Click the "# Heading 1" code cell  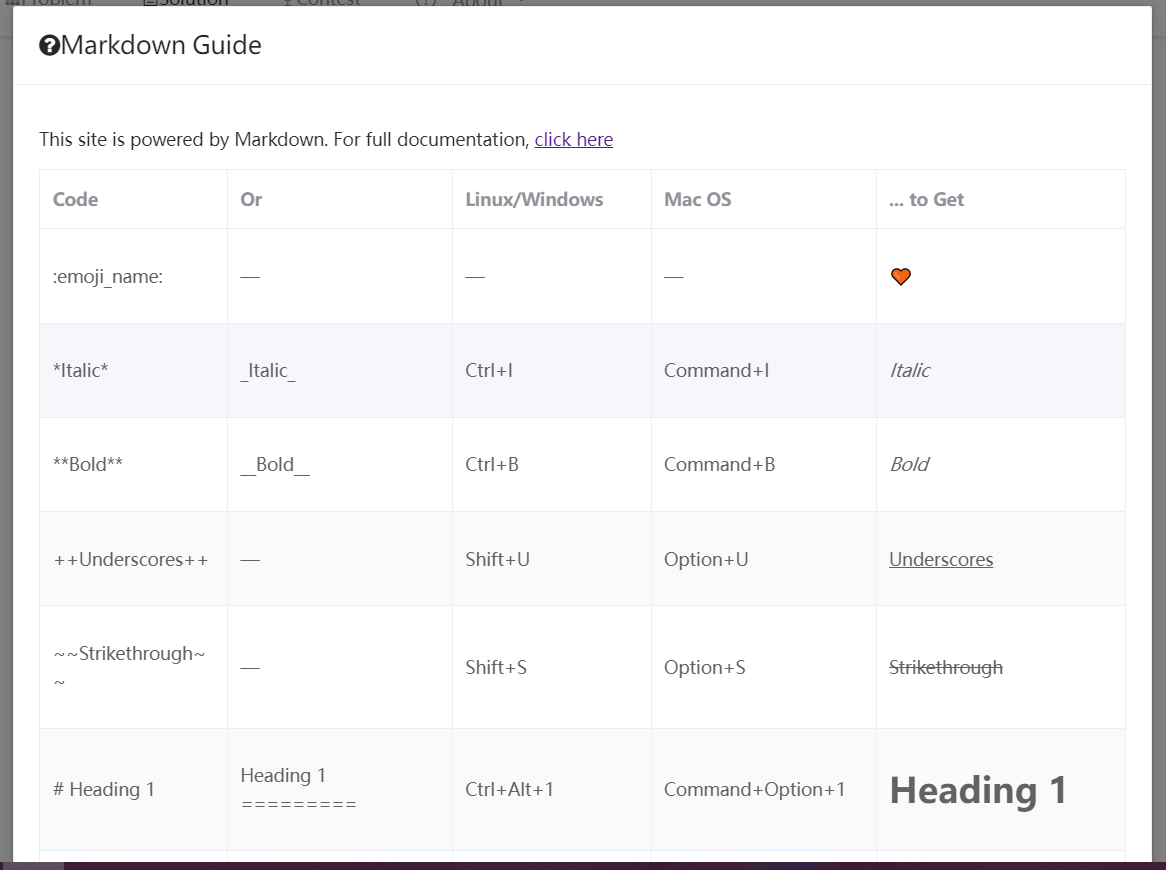pyautogui.click(x=104, y=789)
